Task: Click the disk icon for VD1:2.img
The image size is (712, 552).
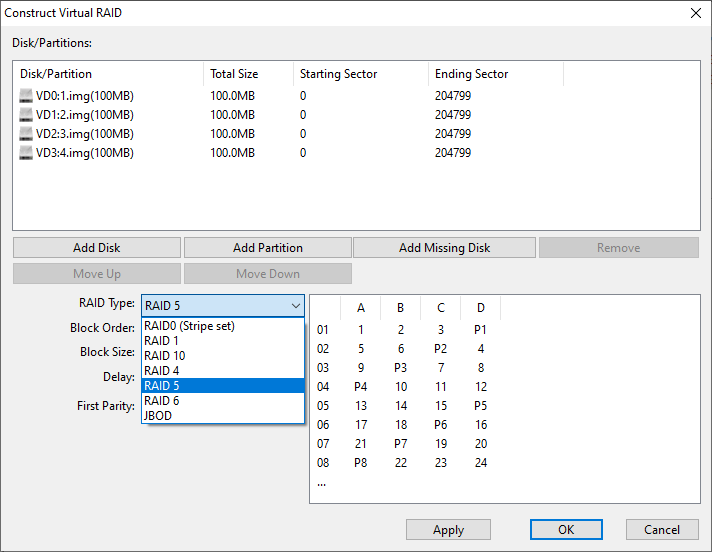Action: point(26,115)
